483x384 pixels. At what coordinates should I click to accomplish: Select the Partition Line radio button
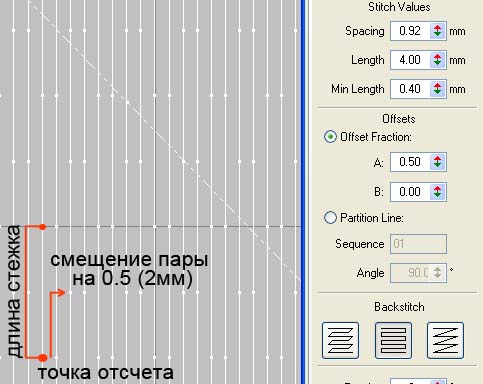click(x=330, y=218)
